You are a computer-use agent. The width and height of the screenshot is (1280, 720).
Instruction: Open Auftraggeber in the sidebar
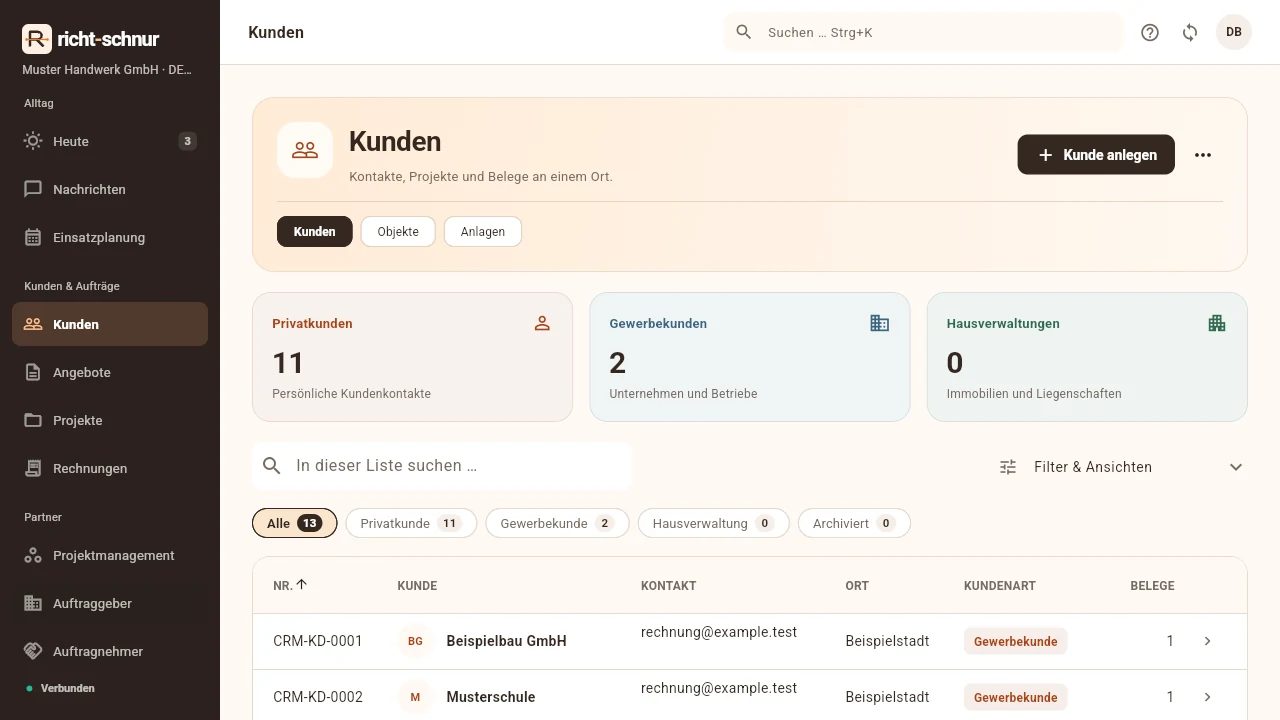point(110,603)
